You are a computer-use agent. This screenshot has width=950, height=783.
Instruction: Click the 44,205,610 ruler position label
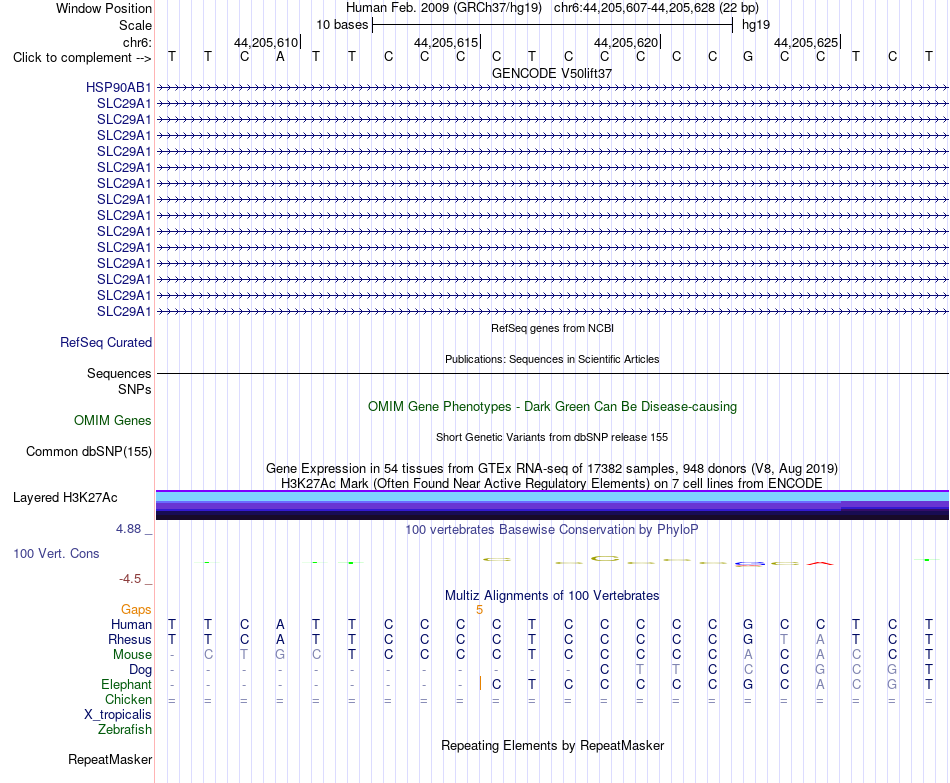[x=266, y=42]
